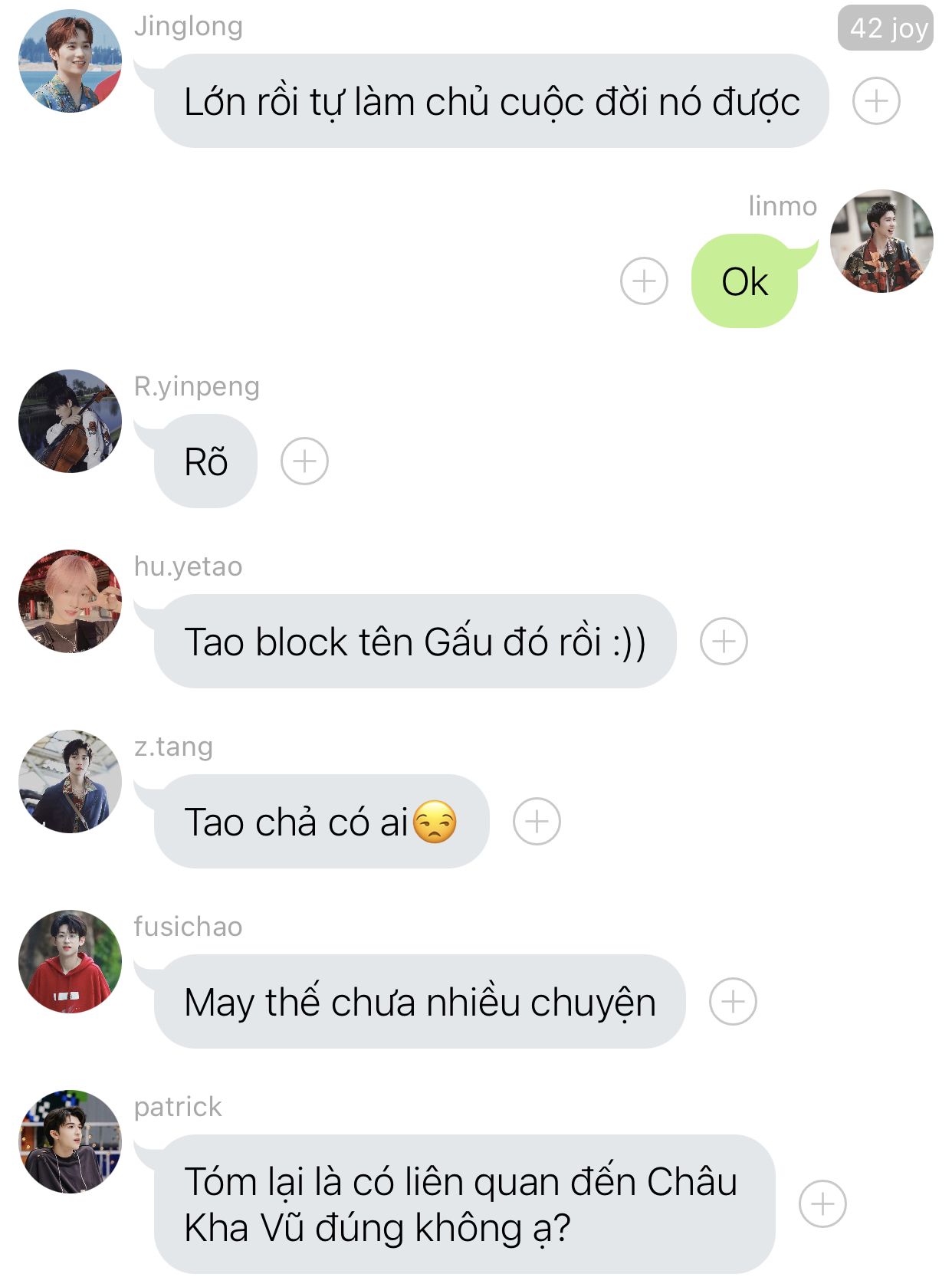Viewport: 952px width, 1287px height.
Task: Tap plus icon beside Rõ message
Action: pyautogui.click(x=304, y=461)
